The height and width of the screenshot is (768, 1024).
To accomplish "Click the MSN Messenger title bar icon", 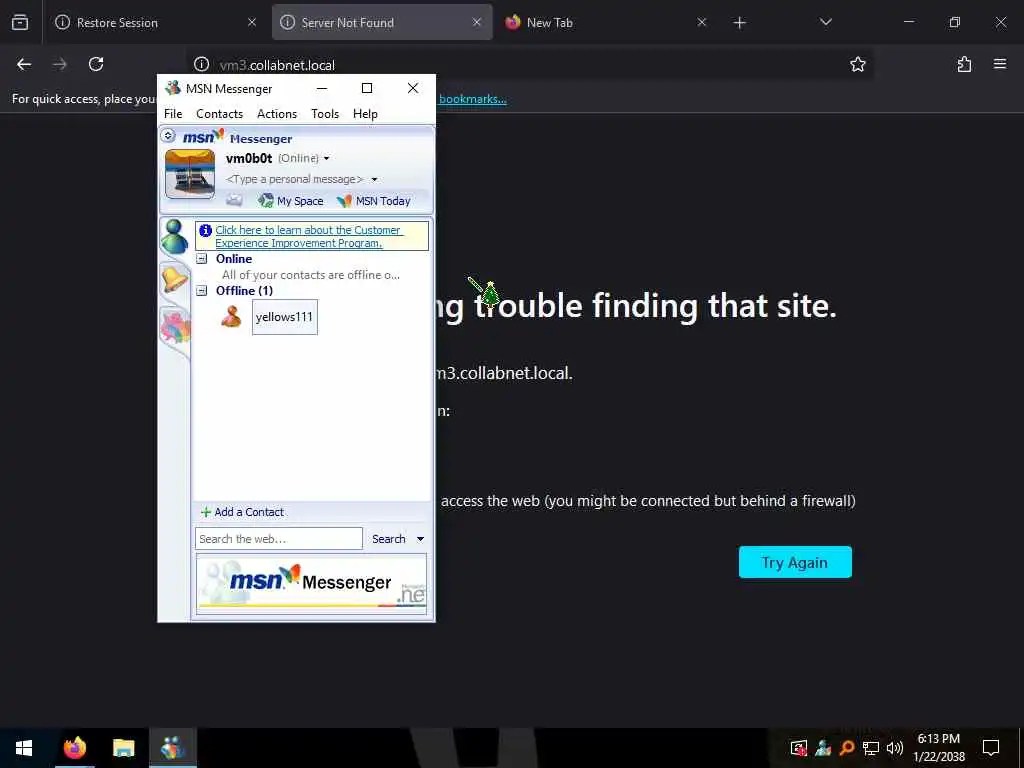I will [x=172, y=88].
